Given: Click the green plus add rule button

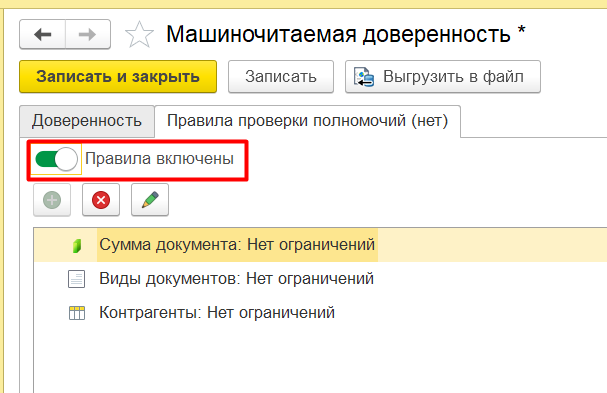Looking at the screenshot, I should pyautogui.click(x=52, y=200).
